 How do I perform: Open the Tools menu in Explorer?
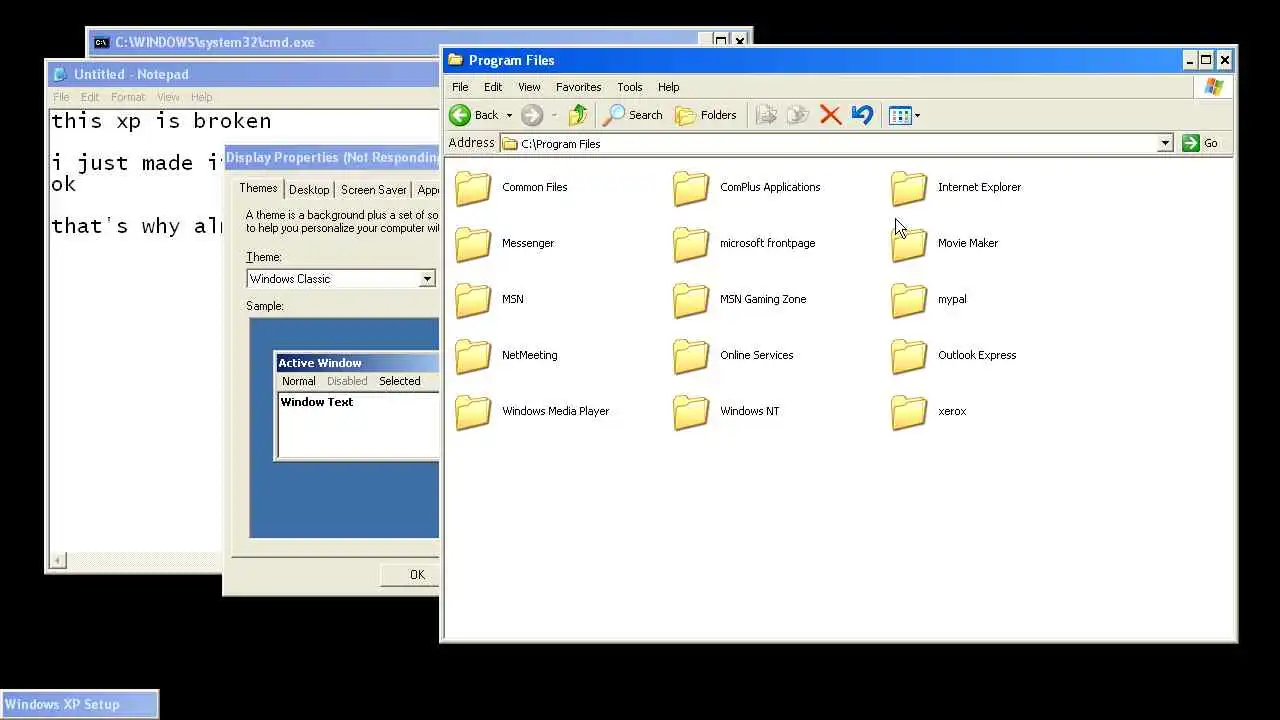pos(630,87)
